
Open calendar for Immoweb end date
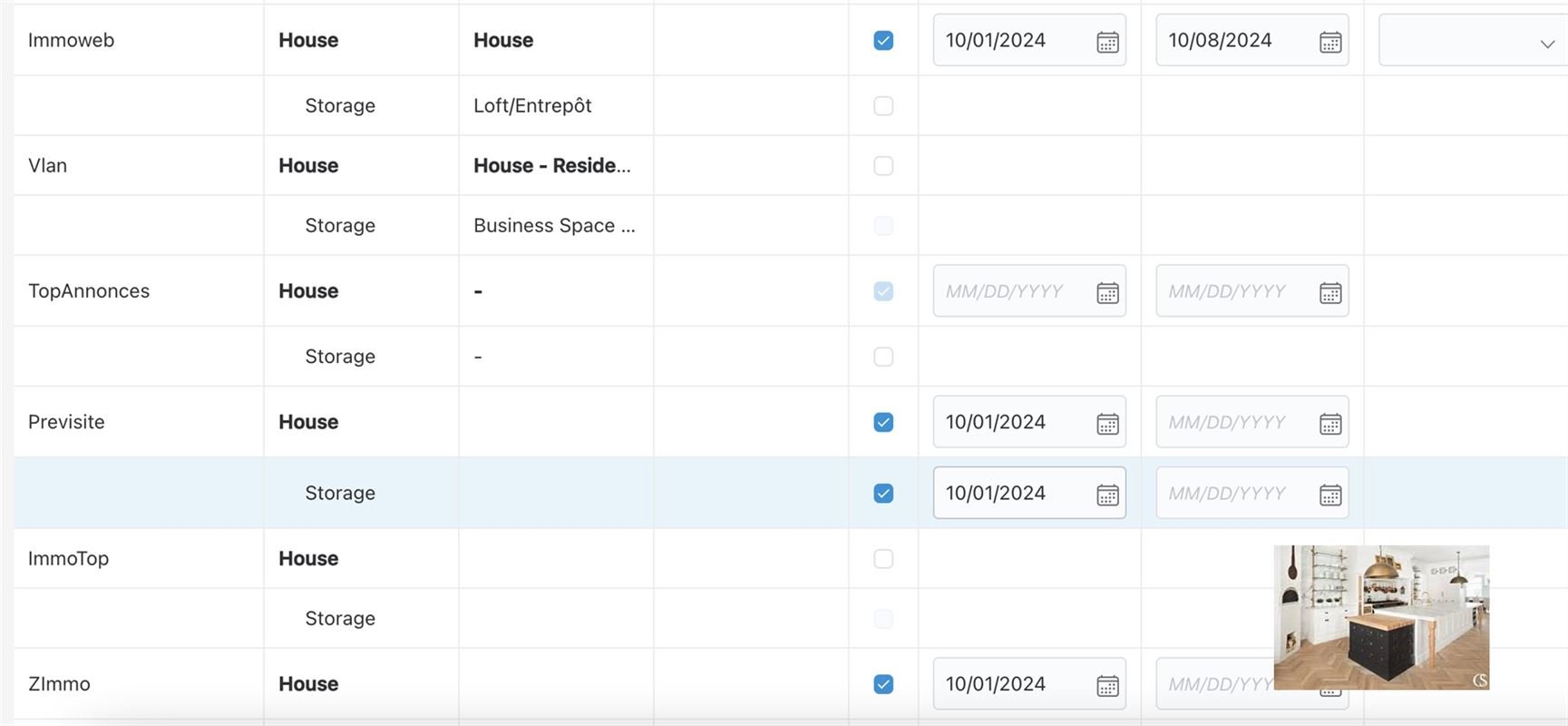[1329, 42]
